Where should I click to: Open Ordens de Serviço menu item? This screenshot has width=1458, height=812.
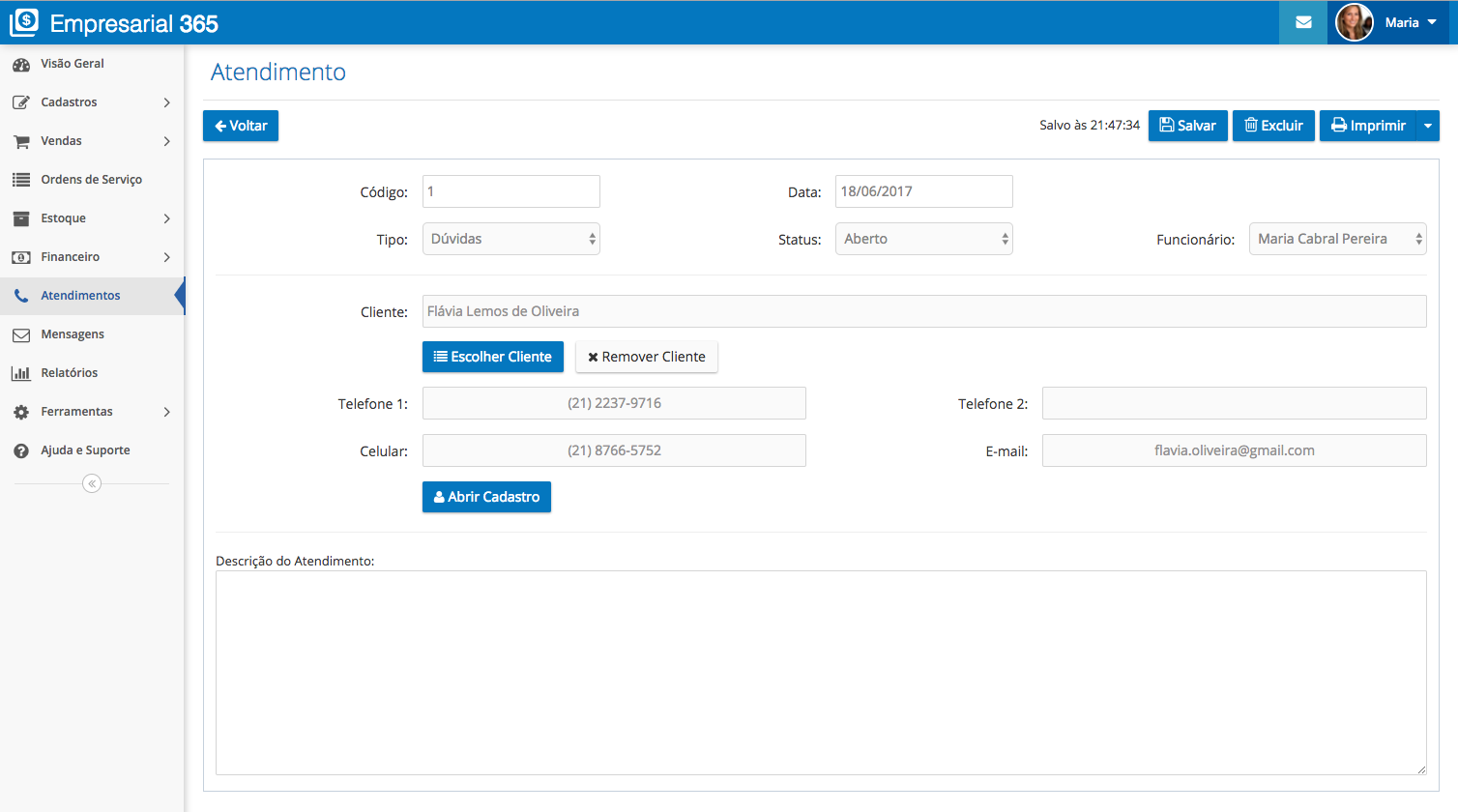pos(92,180)
